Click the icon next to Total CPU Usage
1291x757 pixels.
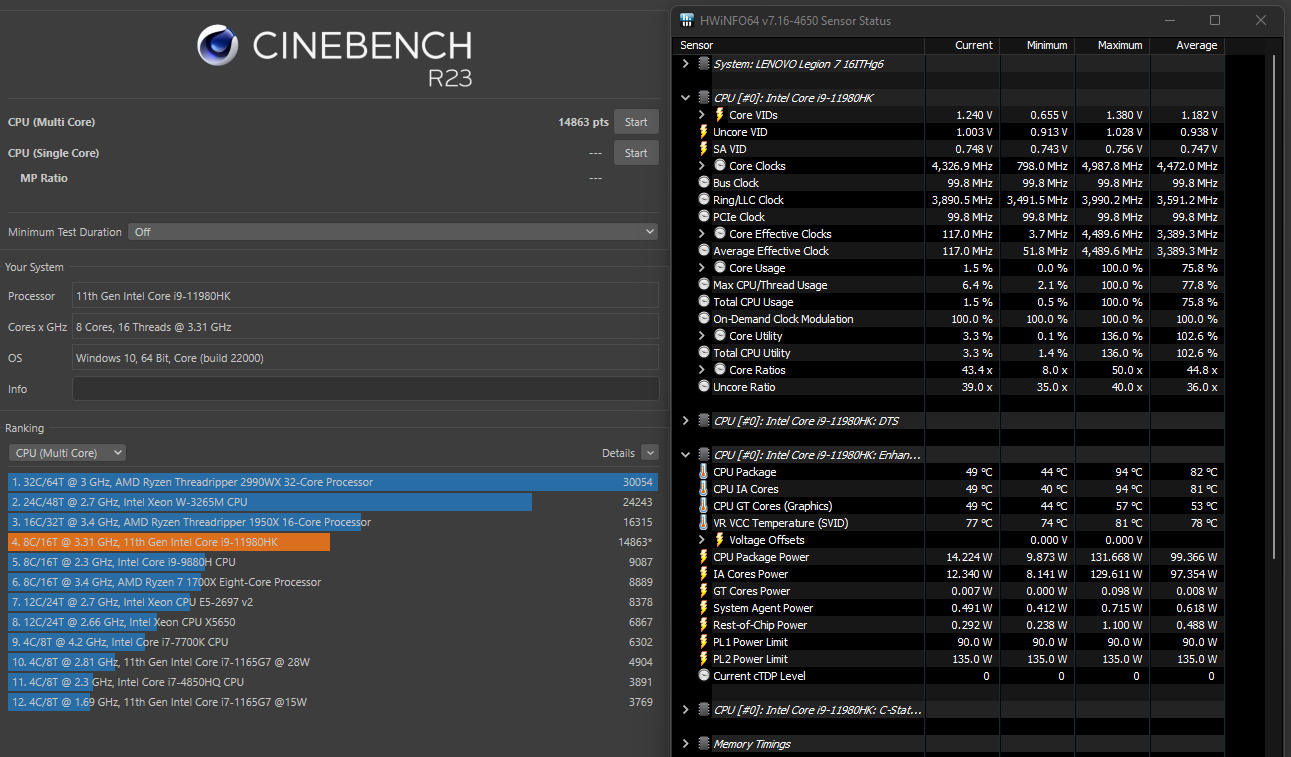704,302
